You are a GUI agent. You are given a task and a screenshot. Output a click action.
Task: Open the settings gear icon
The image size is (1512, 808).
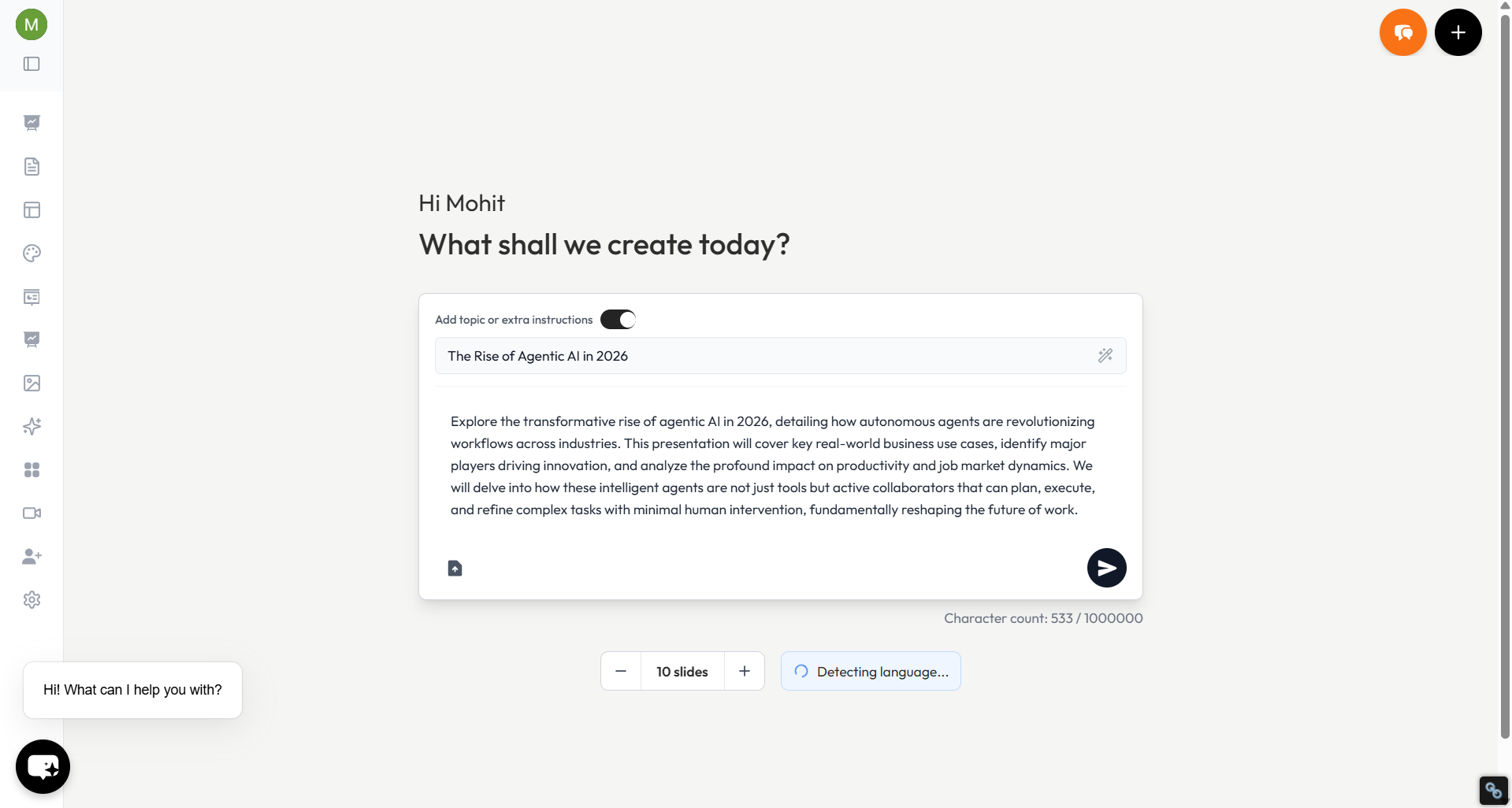[32, 600]
